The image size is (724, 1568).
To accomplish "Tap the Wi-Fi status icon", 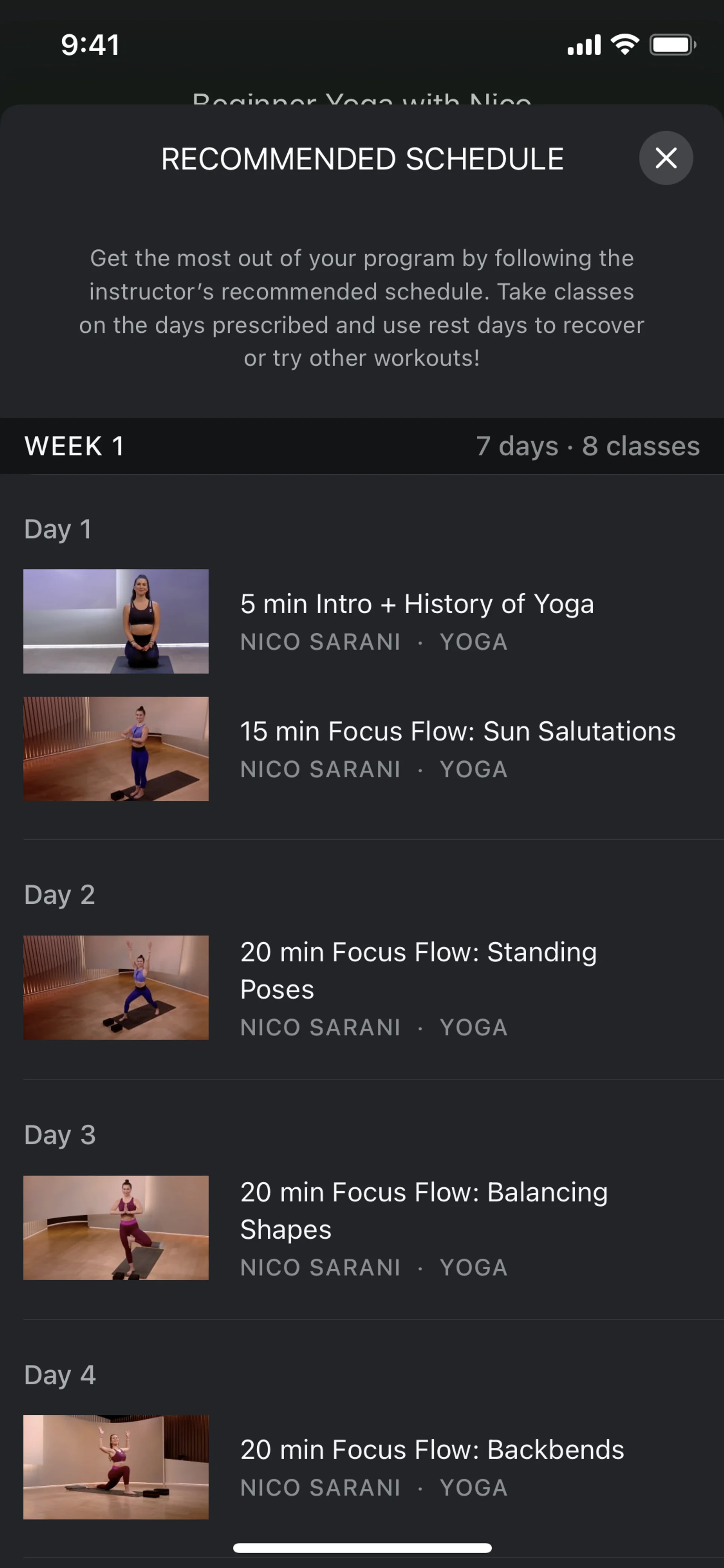I will (x=625, y=45).
